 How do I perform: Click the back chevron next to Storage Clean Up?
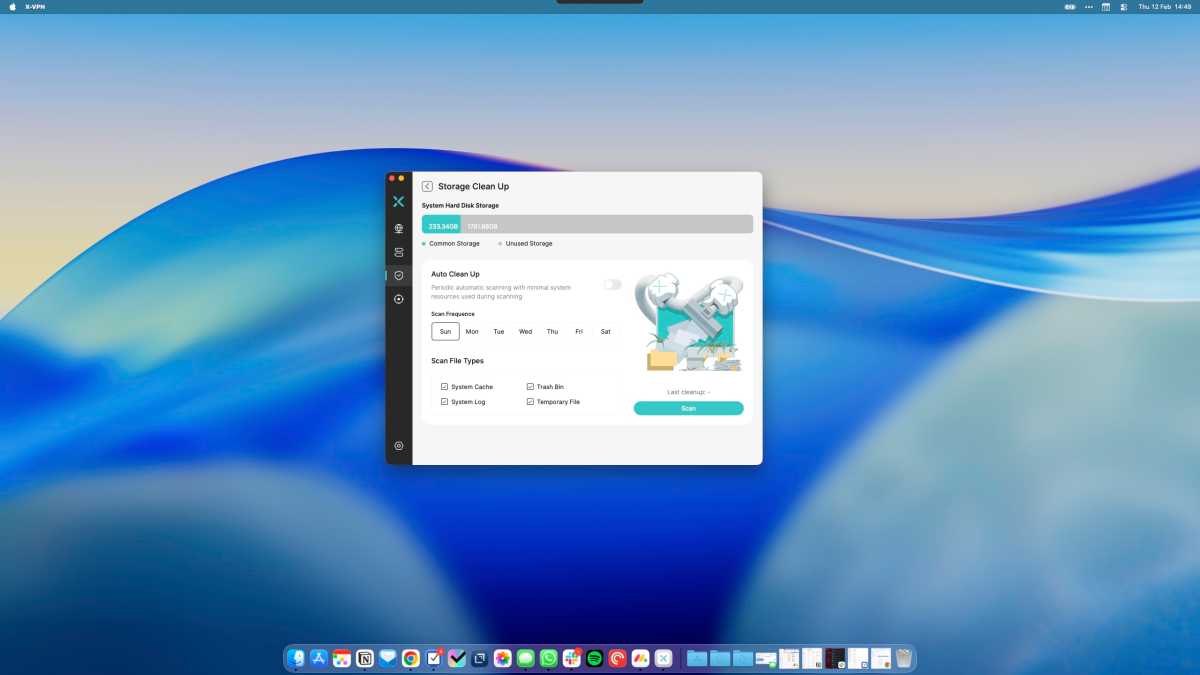point(427,186)
